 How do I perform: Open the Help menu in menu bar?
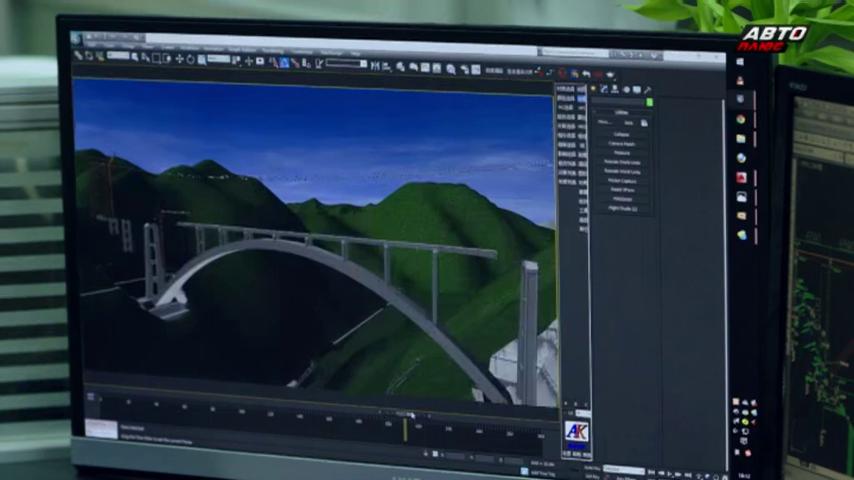coord(355,53)
